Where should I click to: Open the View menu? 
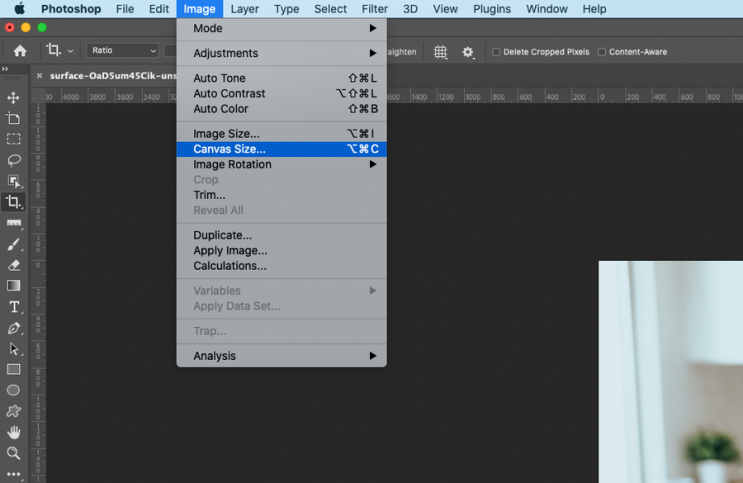pyautogui.click(x=445, y=9)
